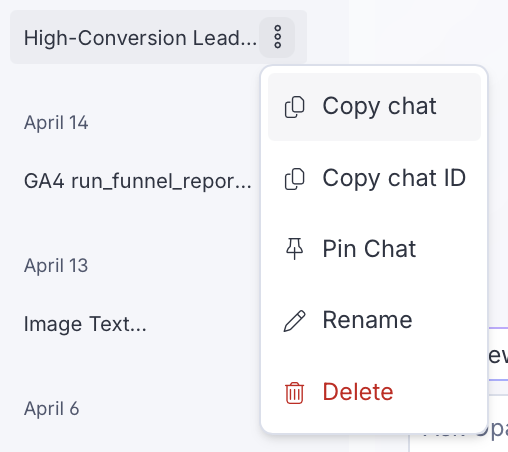Image resolution: width=508 pixels, height=452 pixels.
Task: Select Rename in the context menu
Action: [x=374, y=321]
